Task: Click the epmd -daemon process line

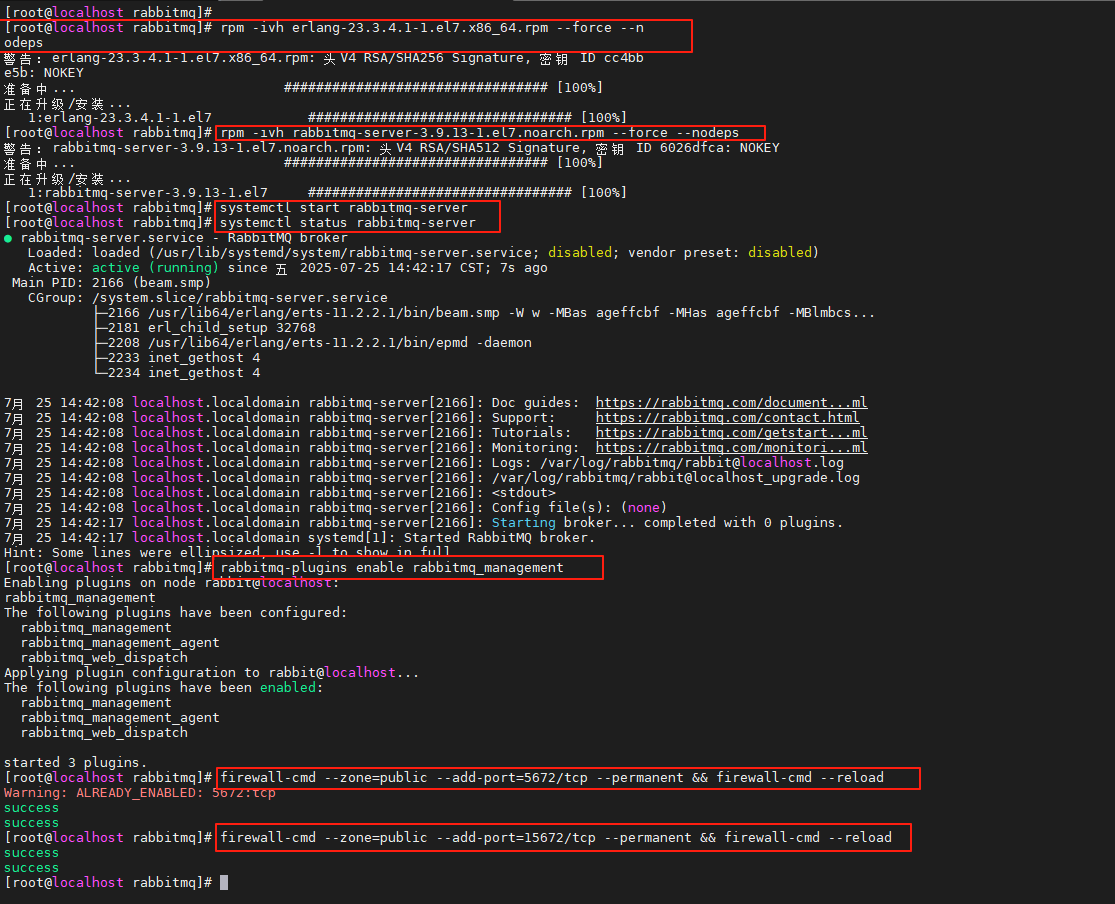Action: coord(319,343)
